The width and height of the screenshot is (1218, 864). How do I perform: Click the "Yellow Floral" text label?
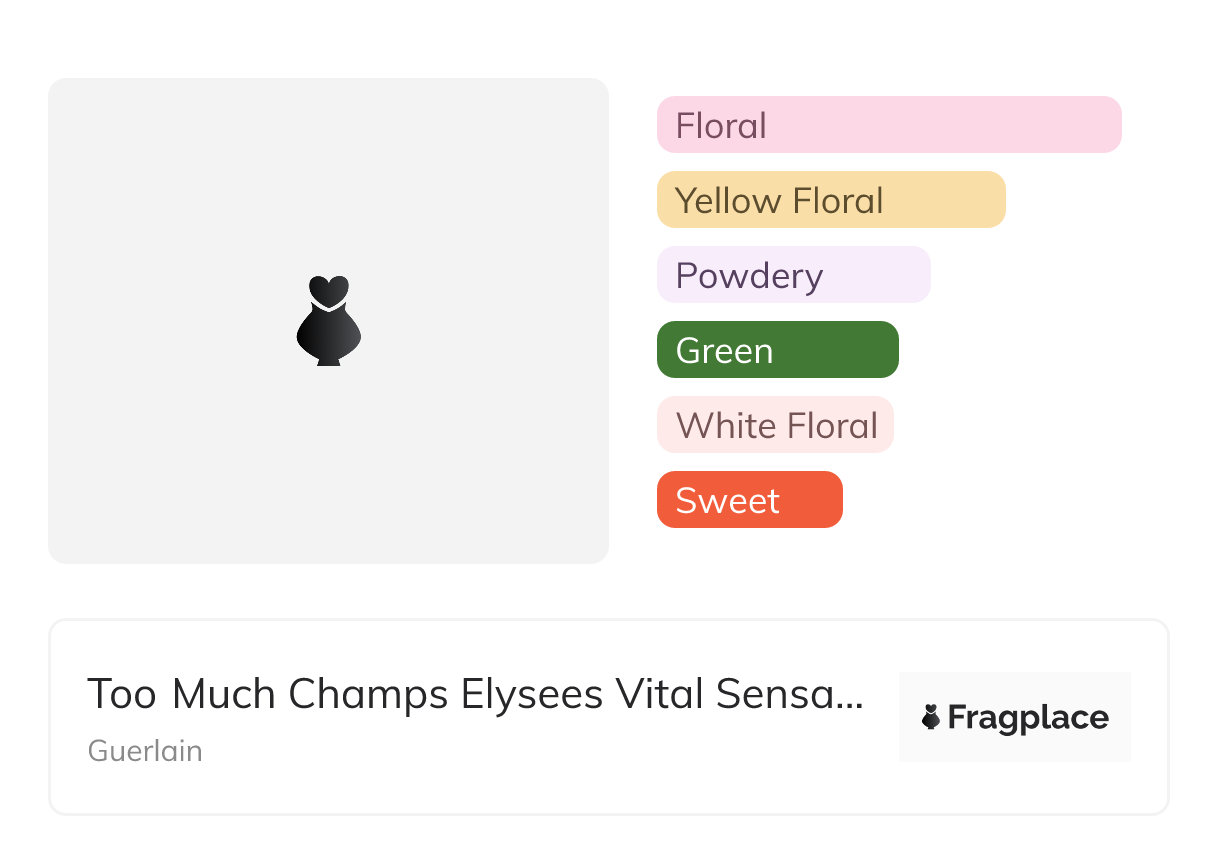point(779,201)
